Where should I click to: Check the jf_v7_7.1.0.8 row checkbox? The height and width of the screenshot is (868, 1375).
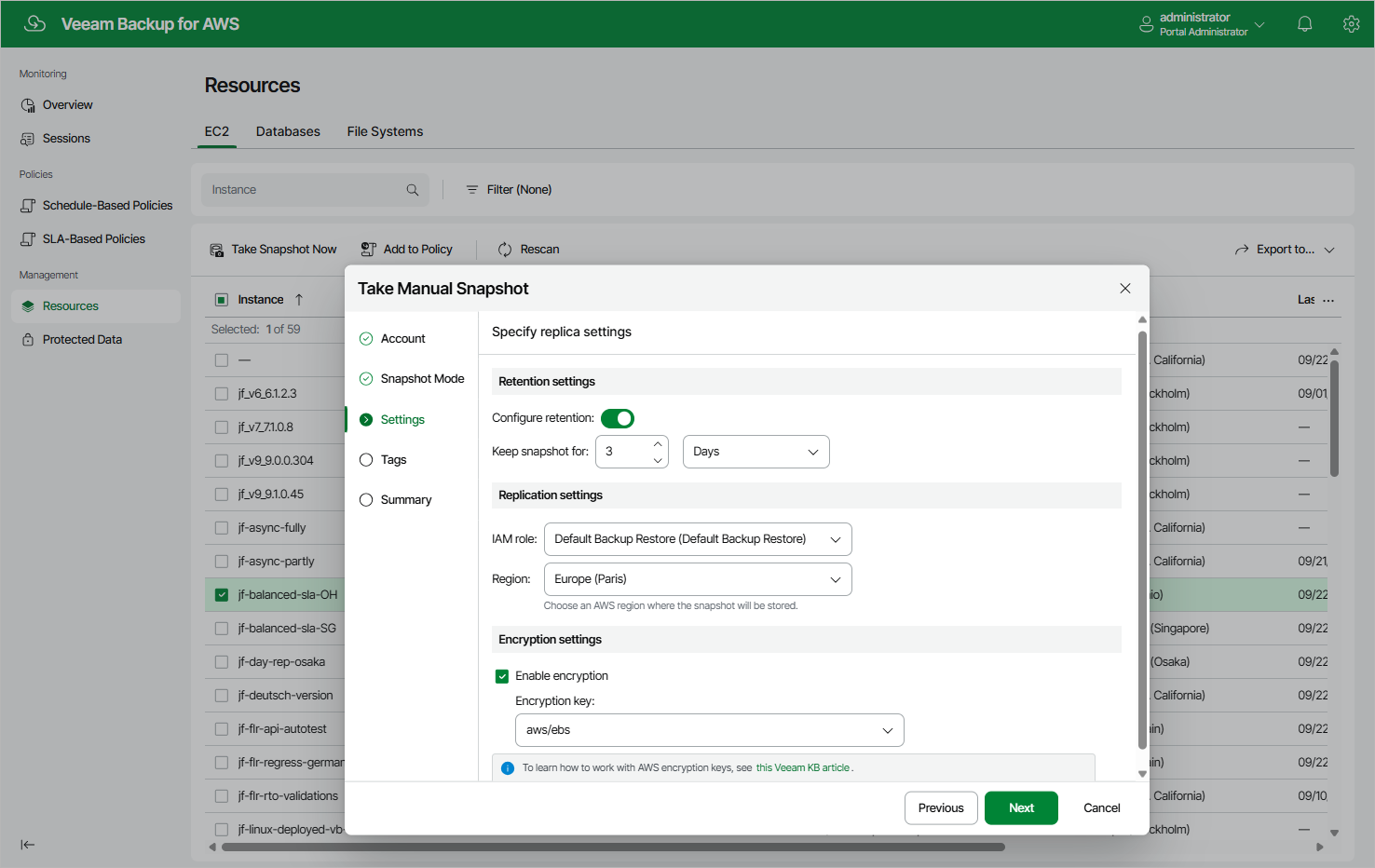[x=222, y=427]
